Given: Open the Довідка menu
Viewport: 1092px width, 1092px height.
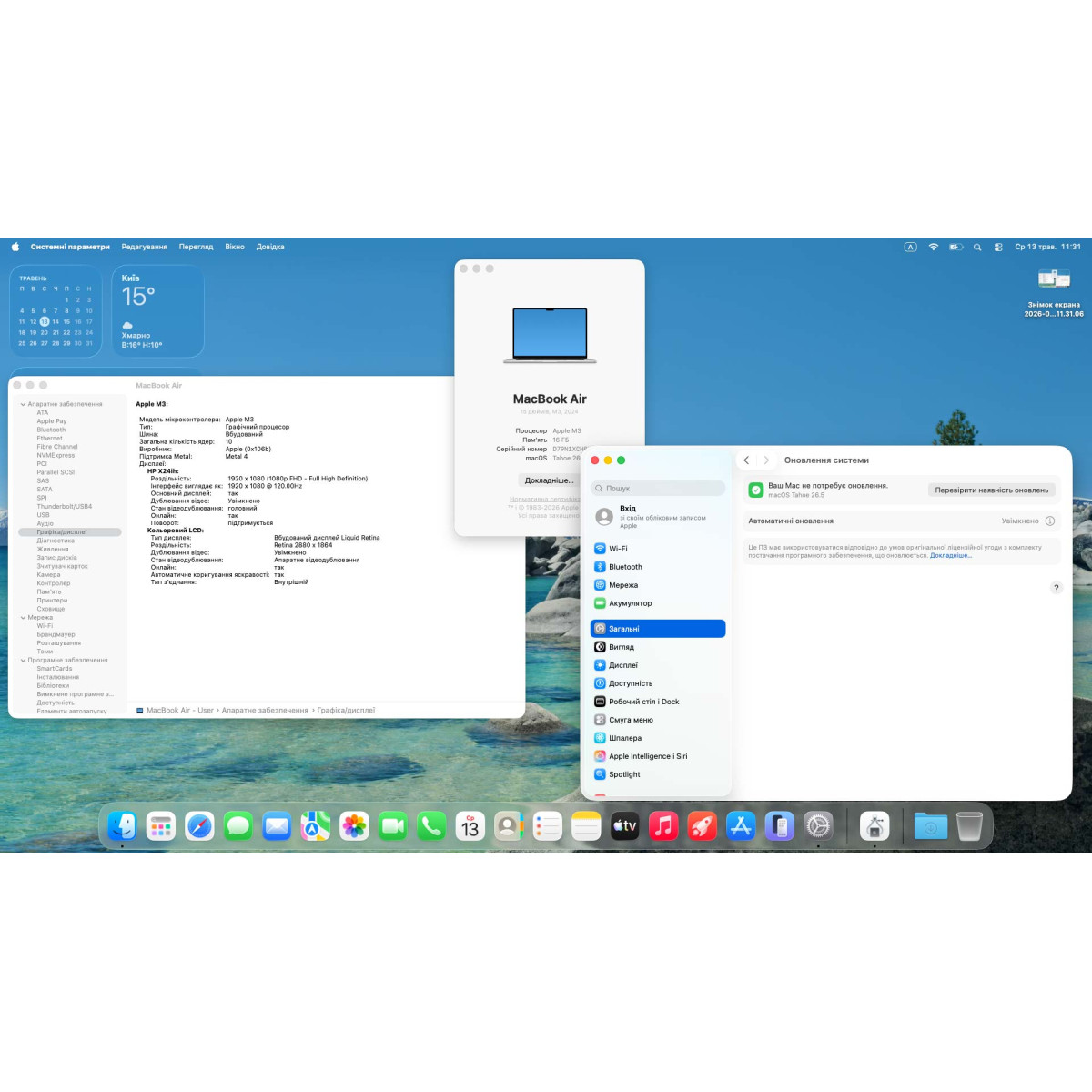Looking at the screenshot, I should click(270, 247).
